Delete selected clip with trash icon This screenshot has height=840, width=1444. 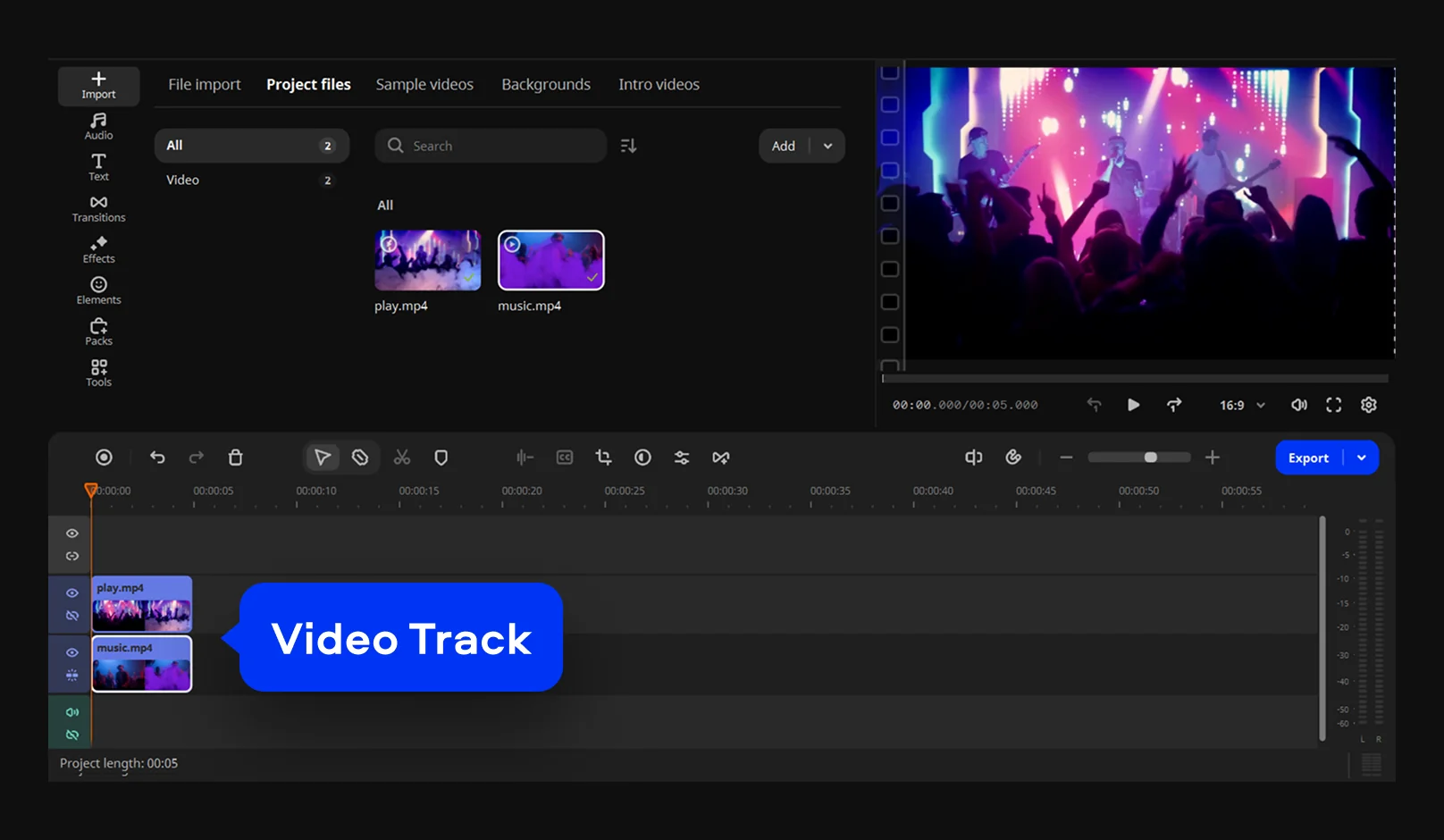point(235,458)
